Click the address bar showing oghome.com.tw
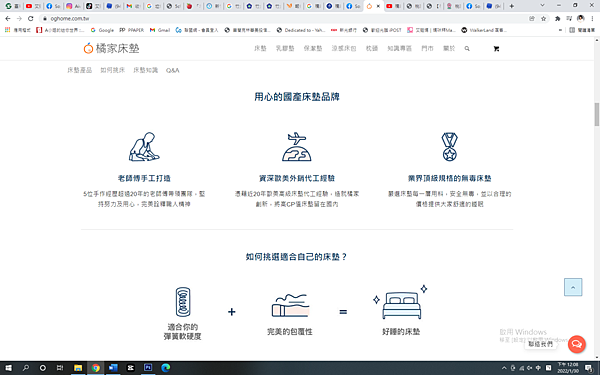Screen dimensions: 600x375 point(283,18)
